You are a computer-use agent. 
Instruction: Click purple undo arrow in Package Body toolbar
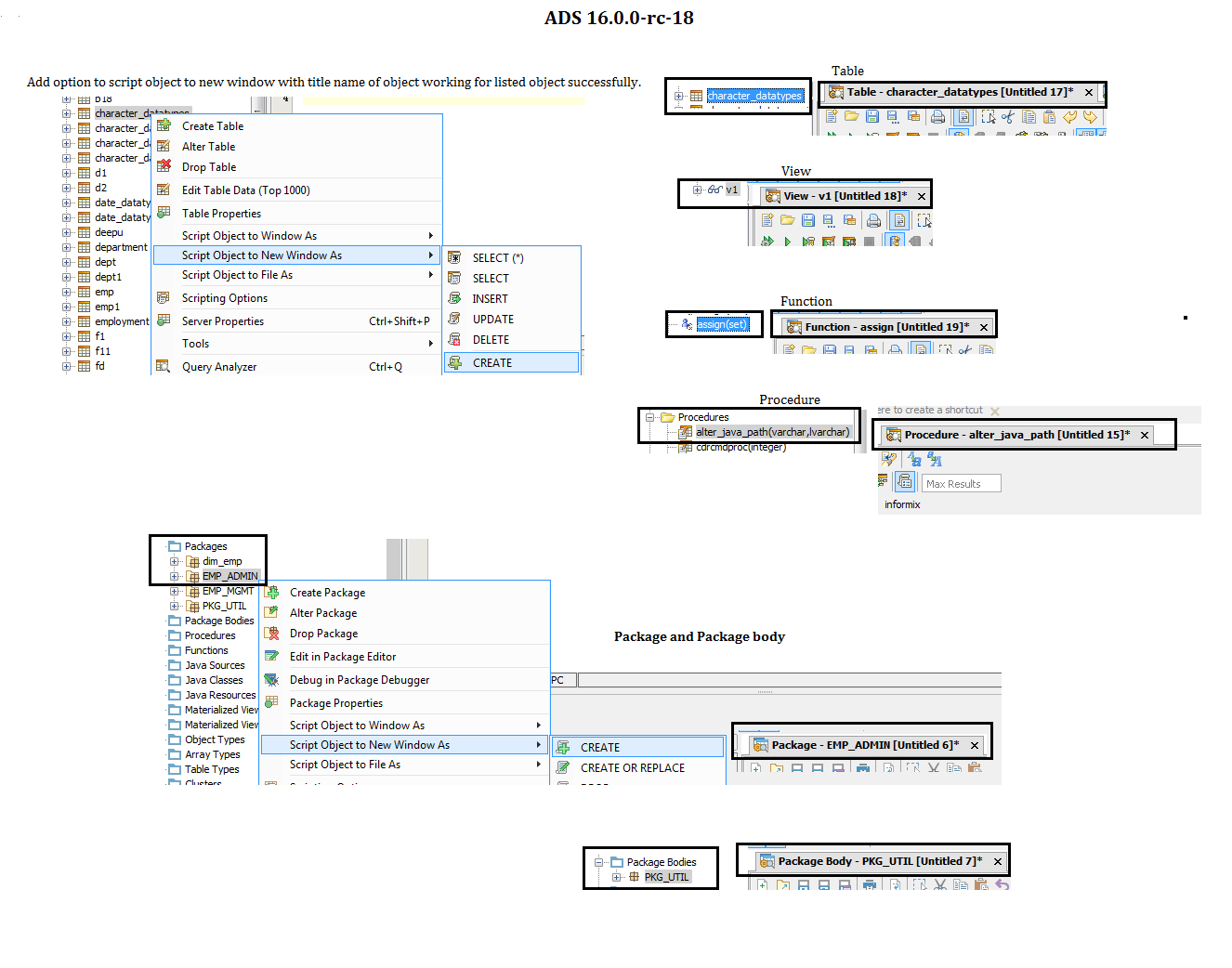click(1002, 885)
